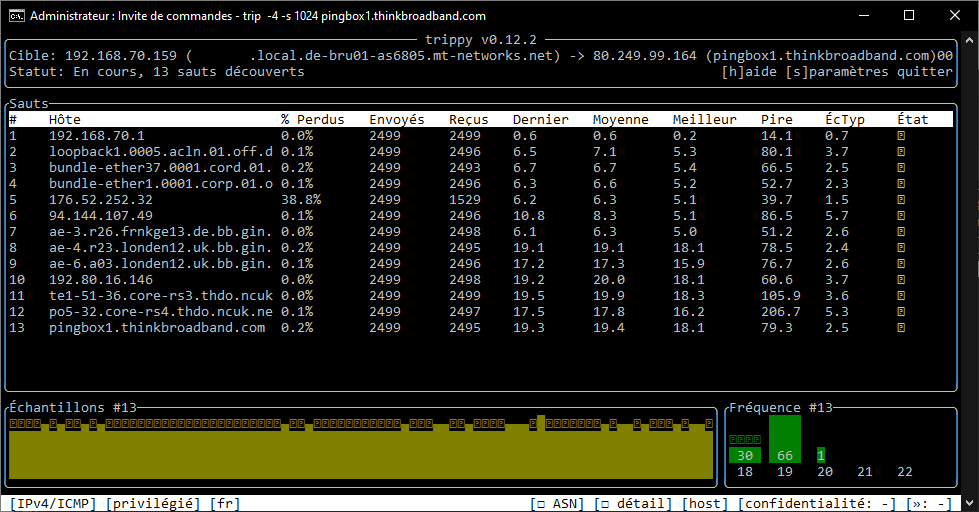Click the confidentialité status bar entry
The height and width of the screenshot is (512, 979).
click(x=817, y=503)
